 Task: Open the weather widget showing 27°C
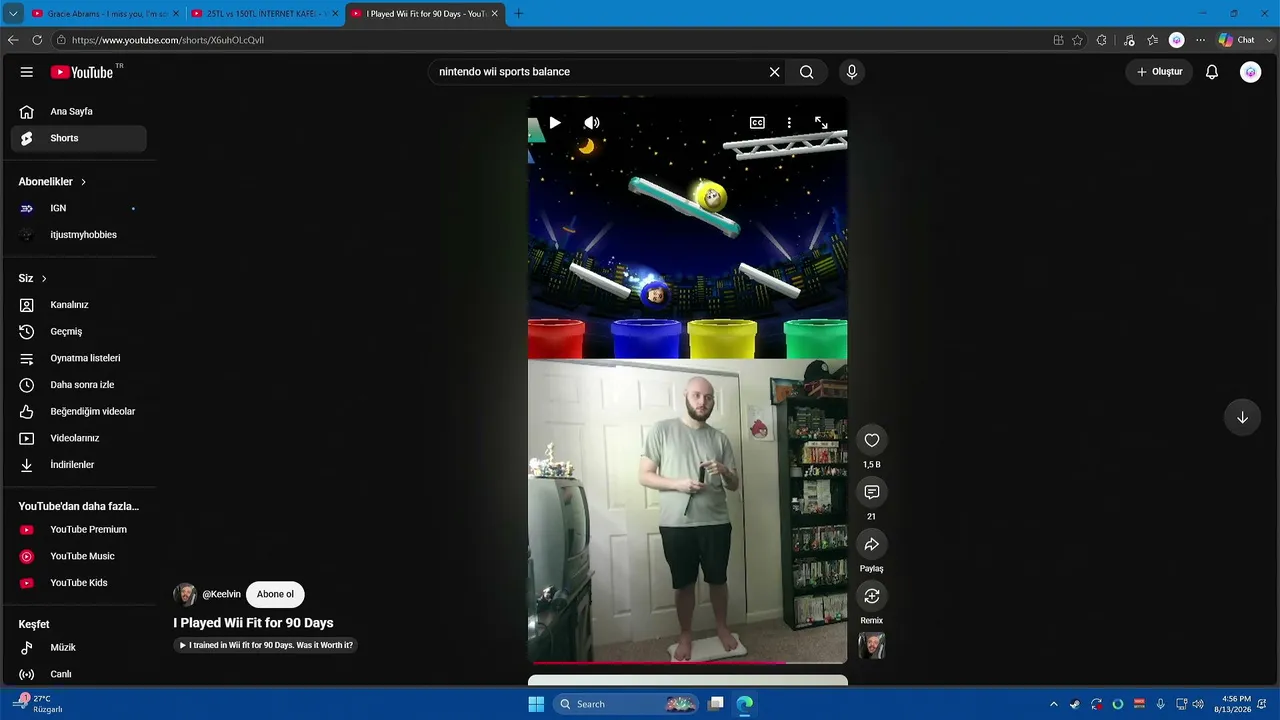click(39, 704)
